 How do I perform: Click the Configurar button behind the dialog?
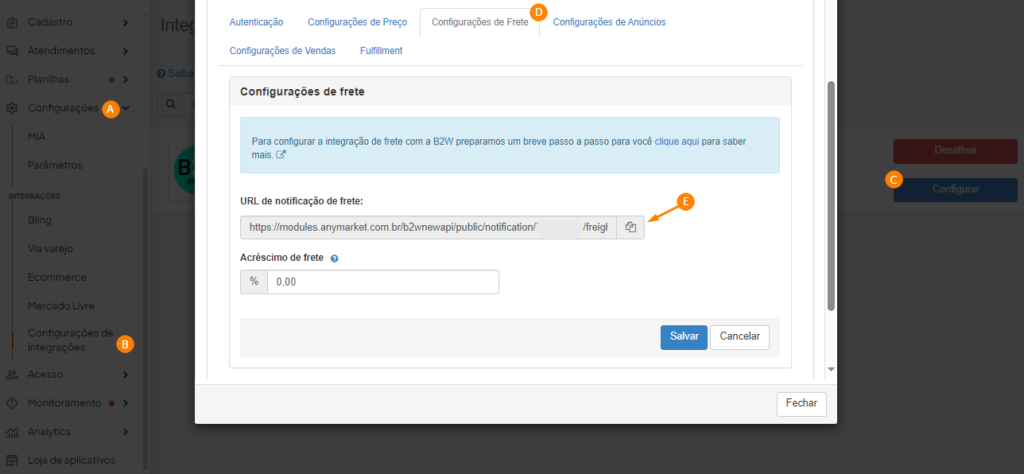point(955,190)
